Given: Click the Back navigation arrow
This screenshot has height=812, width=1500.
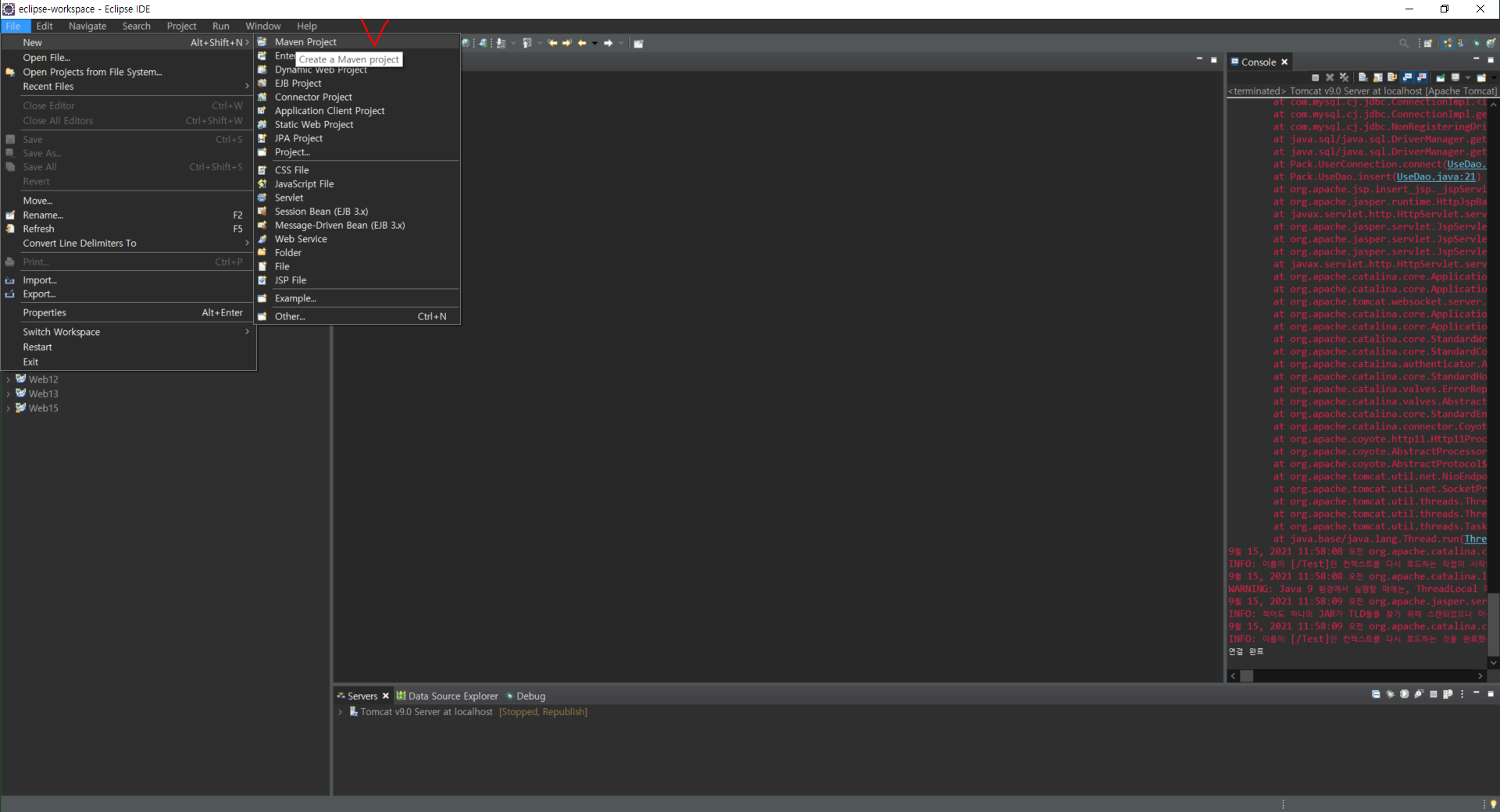Looking at the screenshot, I should click(x=582, y=43).
